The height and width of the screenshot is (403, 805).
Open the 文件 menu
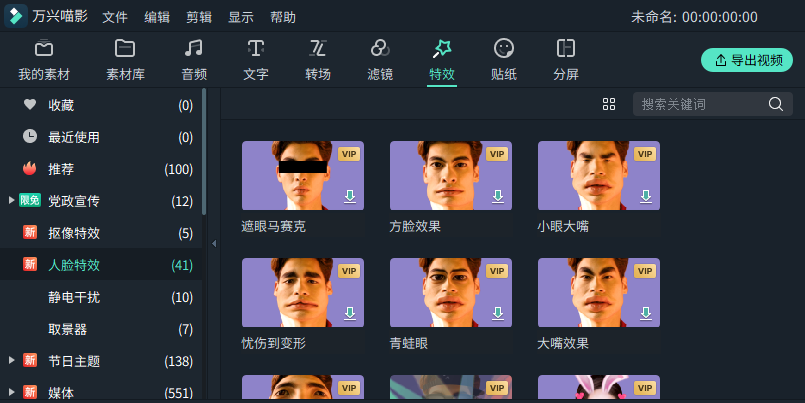tap(115, 17)
